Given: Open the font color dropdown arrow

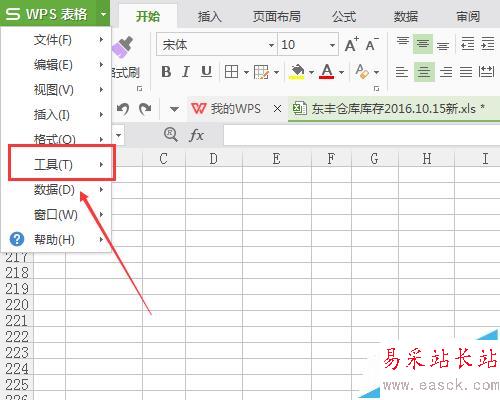Looking at the screenshot, I should click(341, 72).
